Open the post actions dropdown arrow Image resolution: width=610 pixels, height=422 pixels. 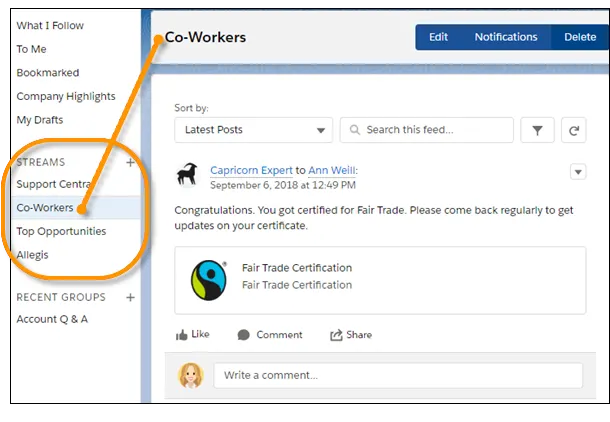[x=578, y=172]
